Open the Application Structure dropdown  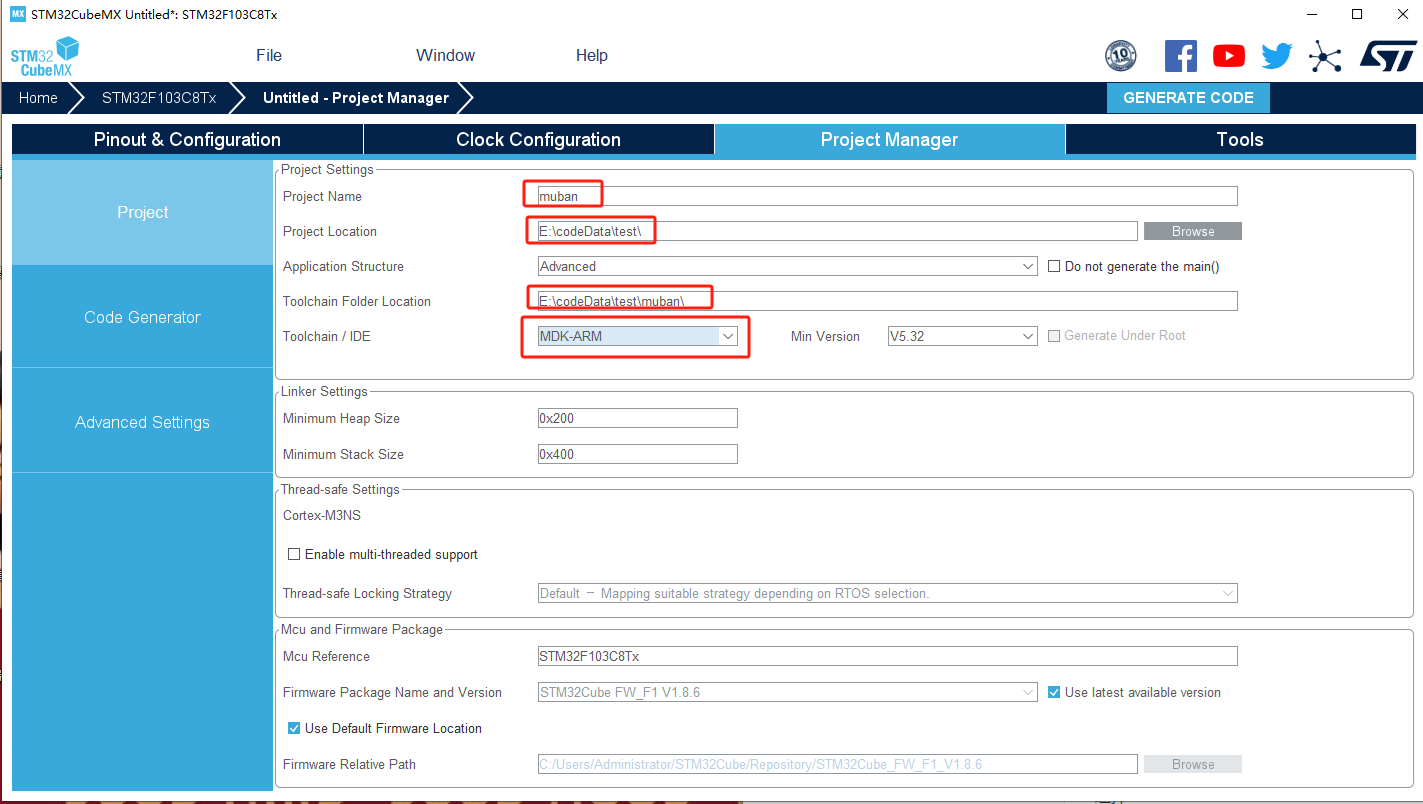coord(788,266)
